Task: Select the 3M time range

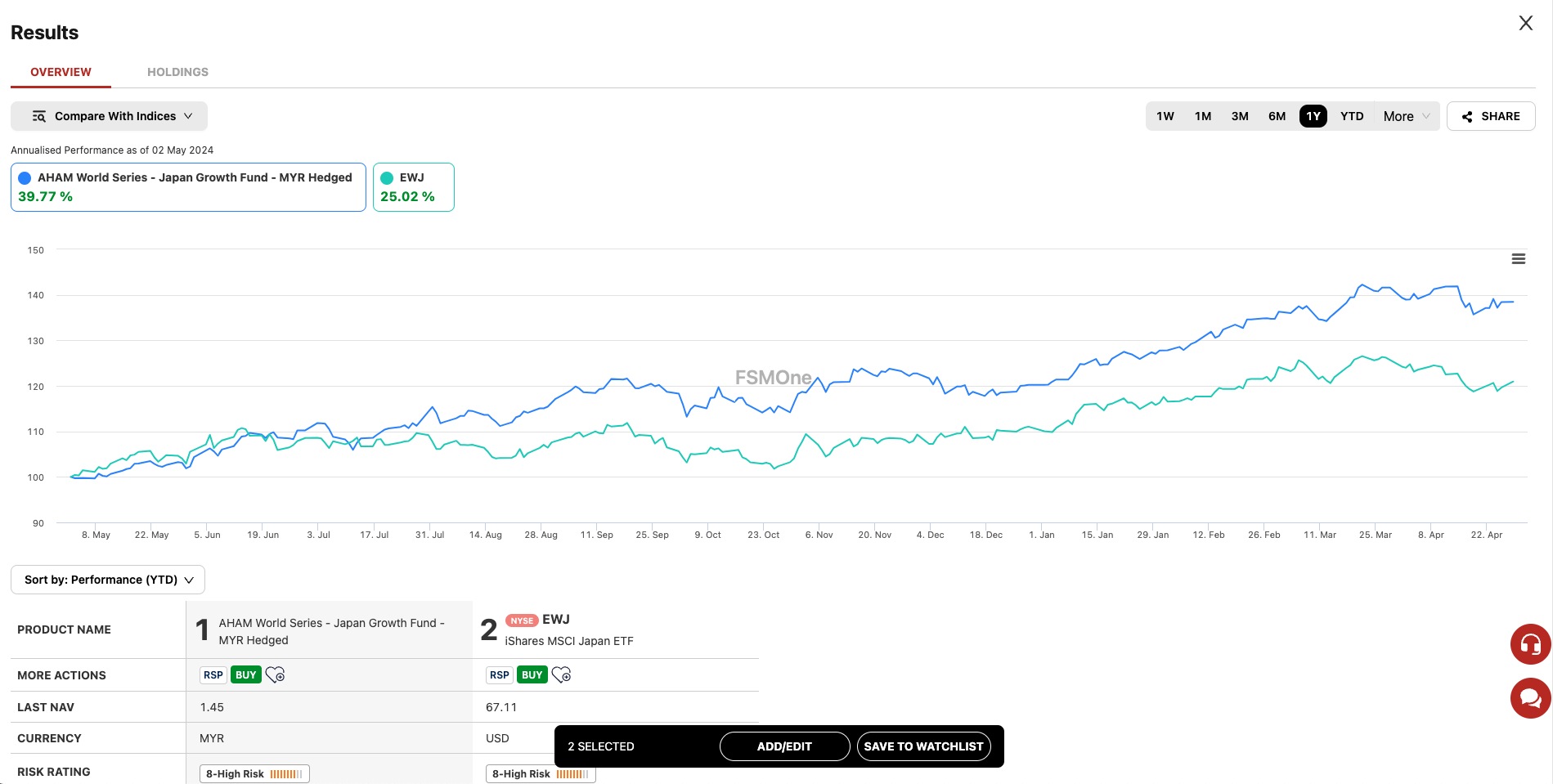Action: tap(1240, 116)
